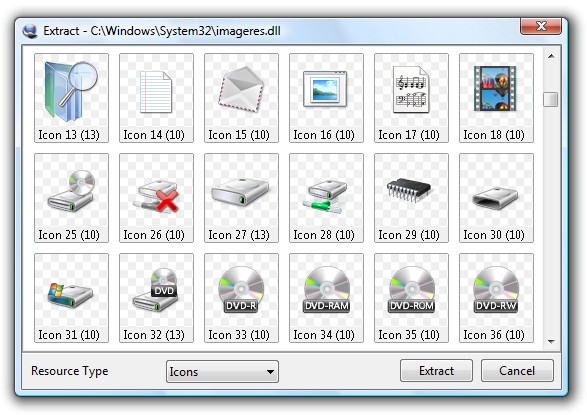Click the Extract button
Screen dimensions: 587x415
pos(436,371)
